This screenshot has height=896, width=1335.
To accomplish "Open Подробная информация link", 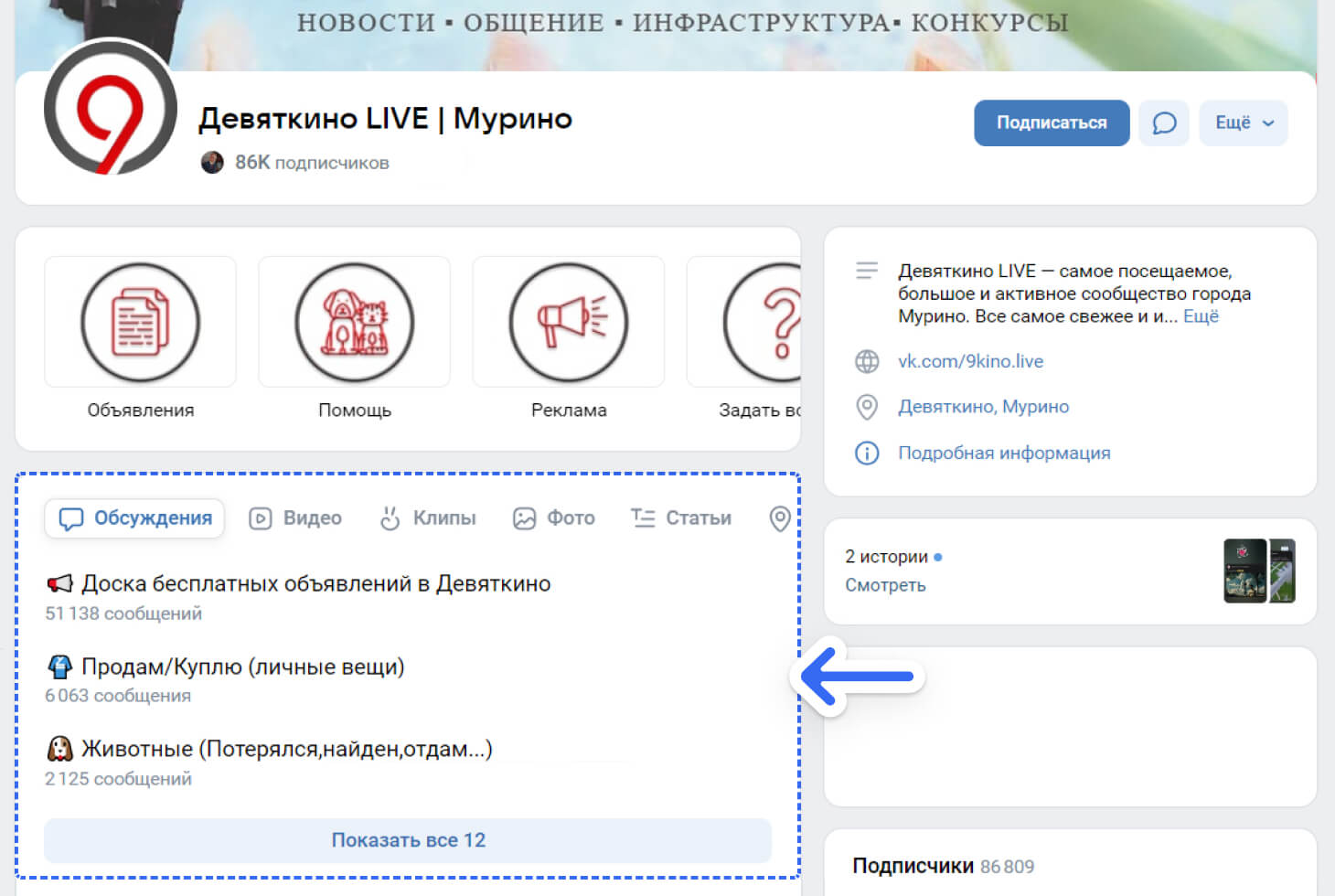I will coord(1004,453).
